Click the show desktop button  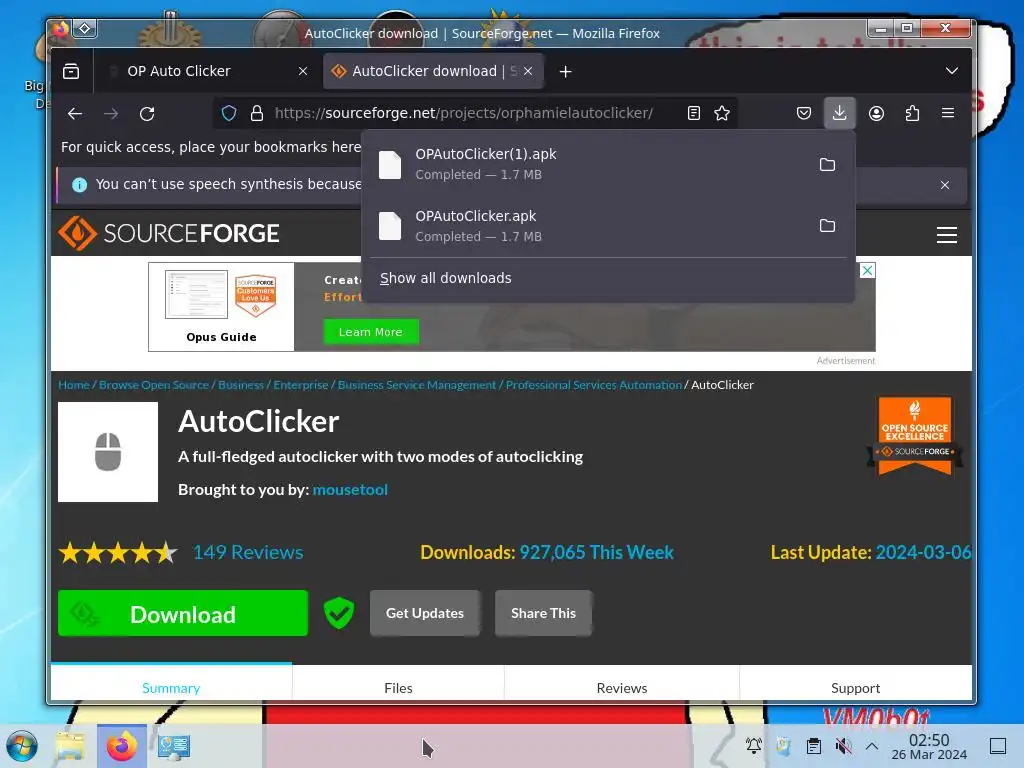tap(998, 746)
